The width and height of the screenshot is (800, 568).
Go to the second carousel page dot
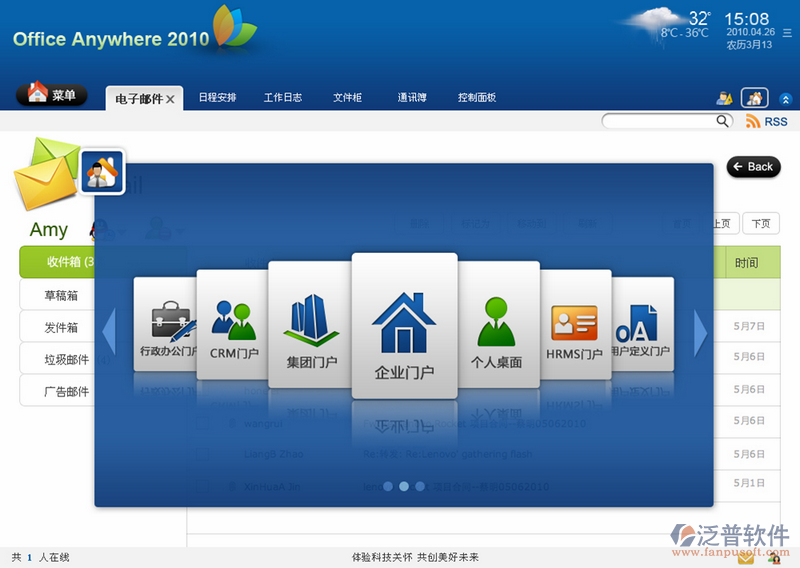coord(404,486)
